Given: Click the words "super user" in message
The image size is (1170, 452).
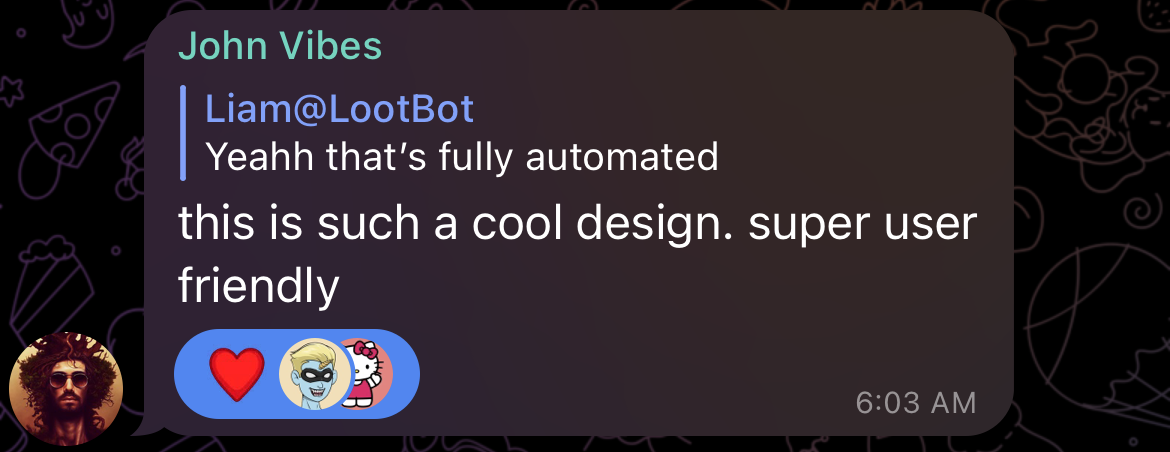Looking at the screenshot, I should pos(863,226).
